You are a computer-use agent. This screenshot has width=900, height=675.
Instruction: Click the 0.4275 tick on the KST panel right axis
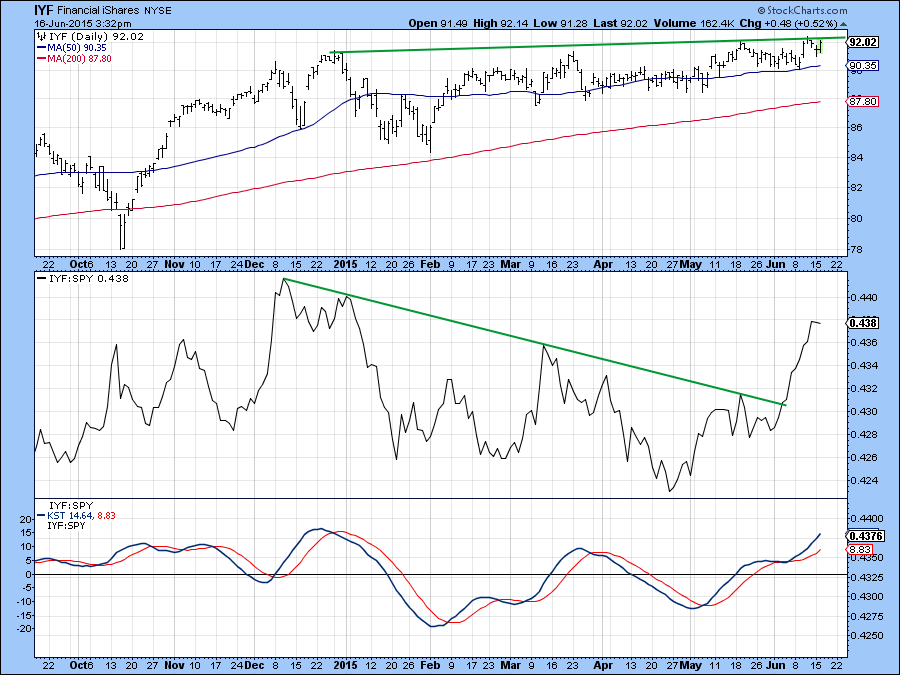(866, 616)
